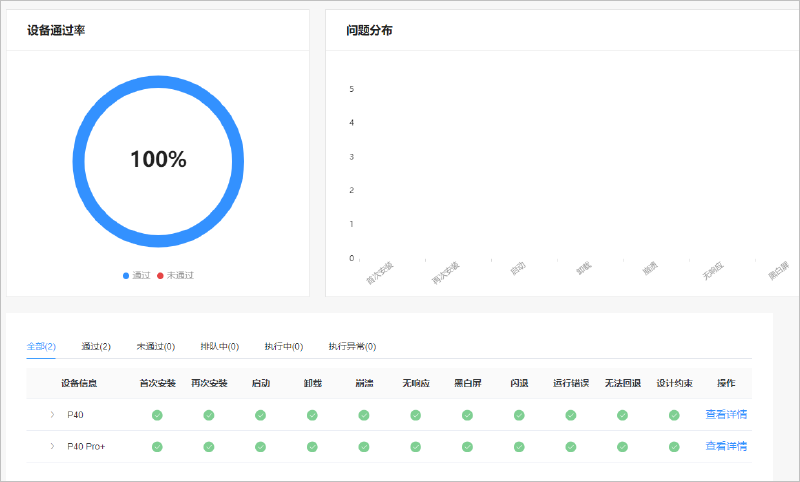This screenshot has height=482, width=800.
Task: Click P40 启动 pass check icon
Action: (260, 415)
